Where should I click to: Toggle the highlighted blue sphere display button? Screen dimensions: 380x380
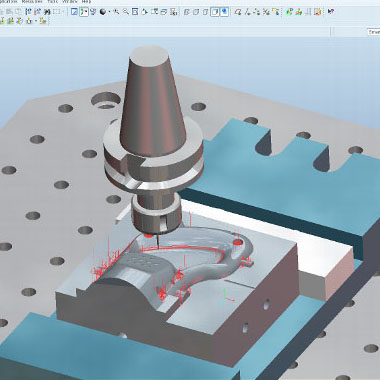coord(225,12)
